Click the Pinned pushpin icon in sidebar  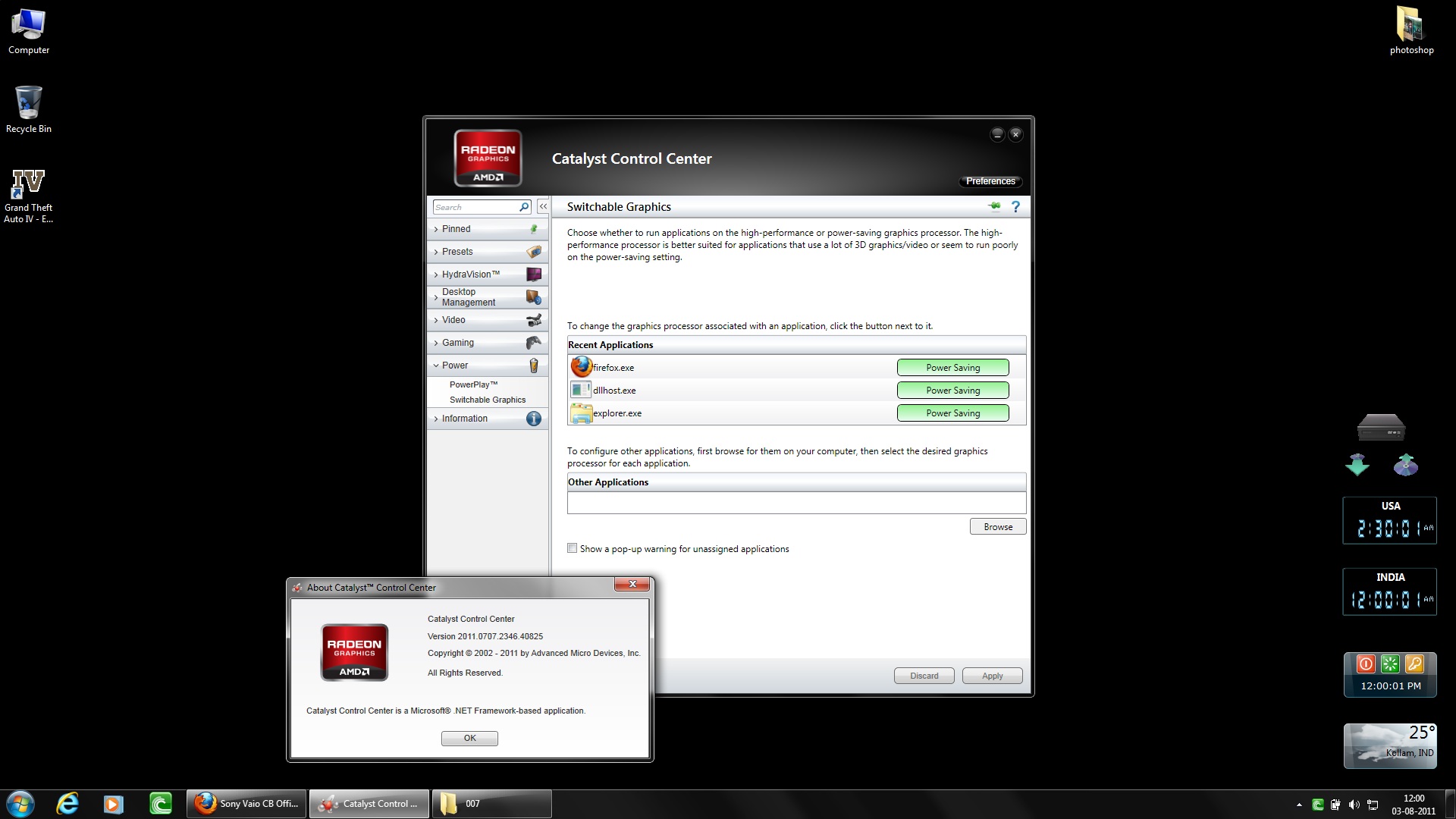pyautogui.click(x=534, y=228)
